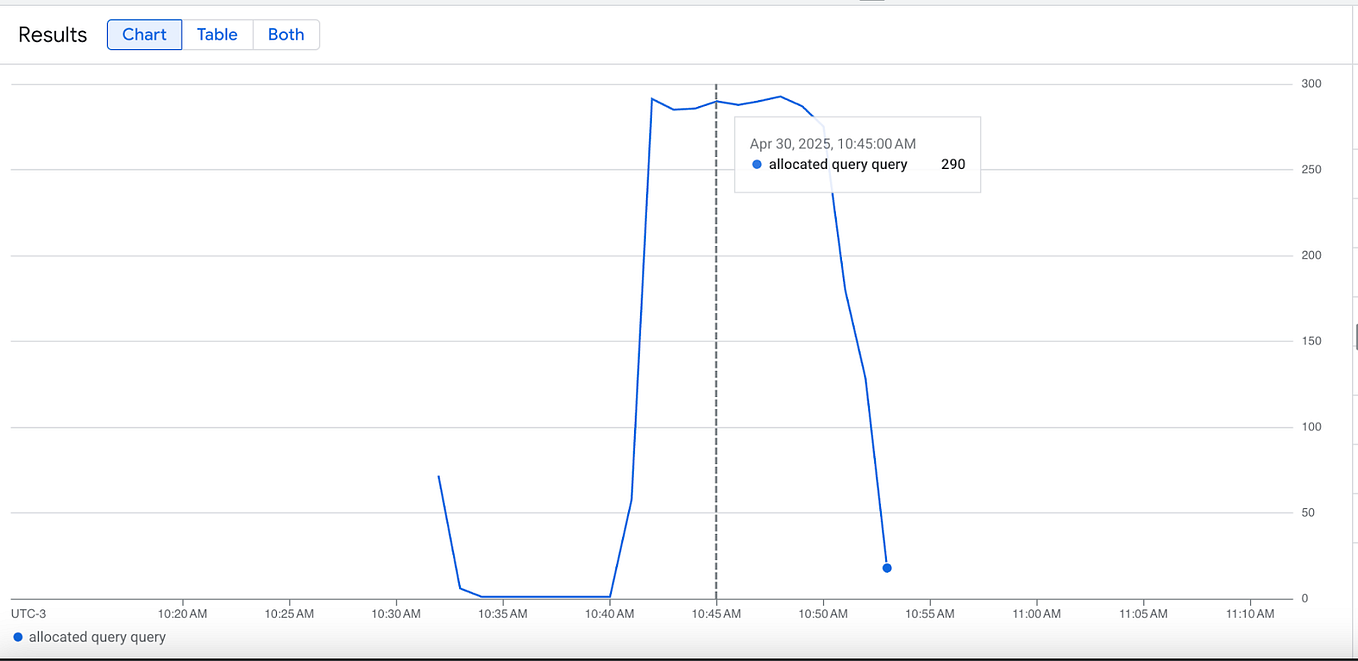The image size is (1358, 661).
Task: Select the Chart view tab
Action: pyautogui.click(x=144, y=34)
